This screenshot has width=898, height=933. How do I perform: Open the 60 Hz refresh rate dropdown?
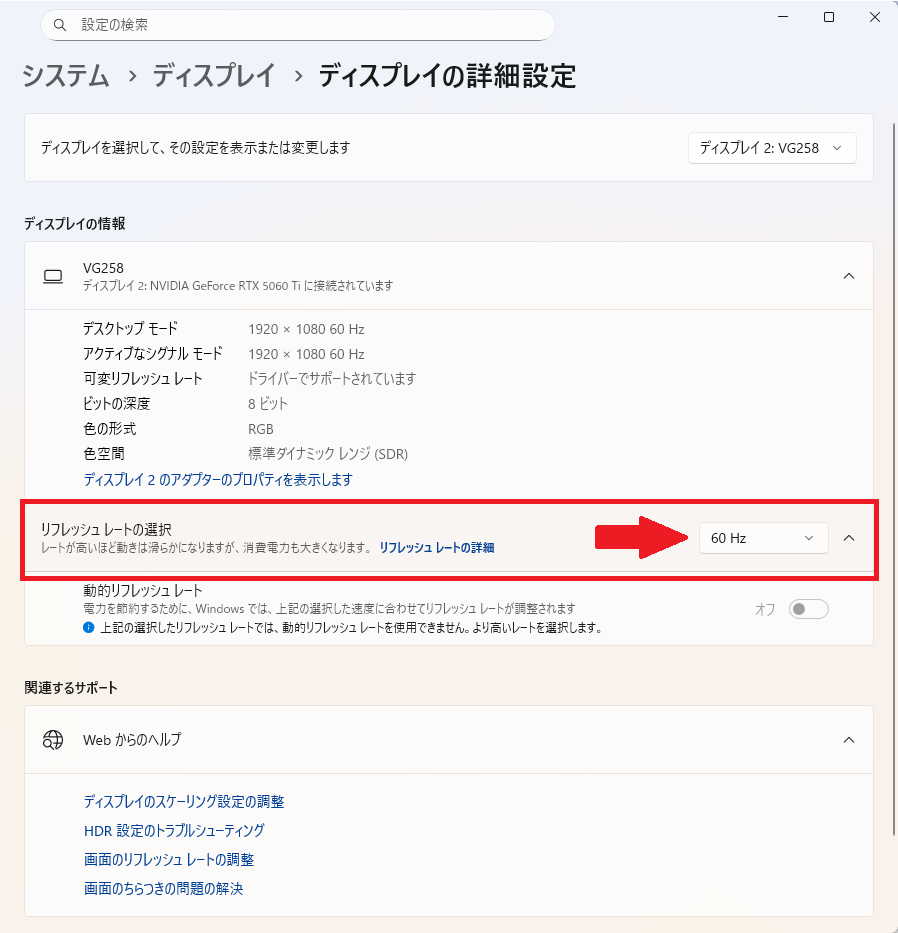[763, 538]
